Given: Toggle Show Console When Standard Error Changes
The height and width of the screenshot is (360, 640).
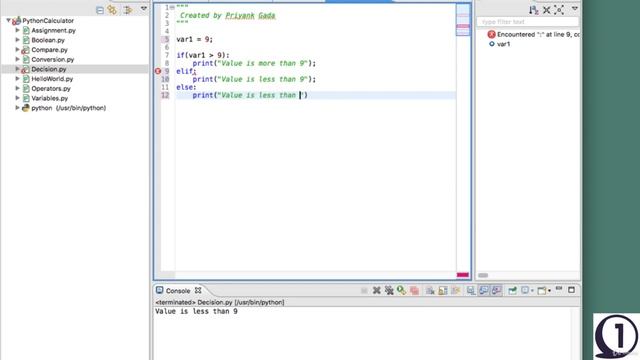Looking at the screenshot, I should pos(496,291).
